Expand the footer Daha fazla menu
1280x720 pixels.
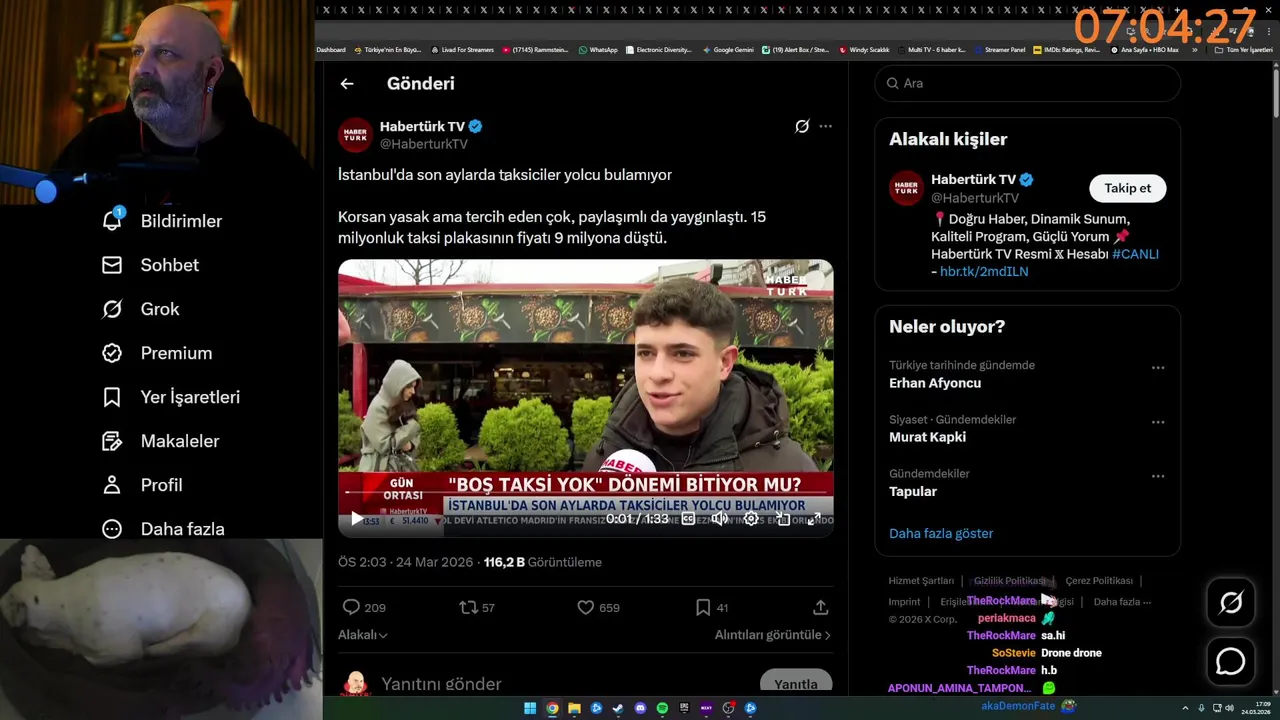[1122, 602]
